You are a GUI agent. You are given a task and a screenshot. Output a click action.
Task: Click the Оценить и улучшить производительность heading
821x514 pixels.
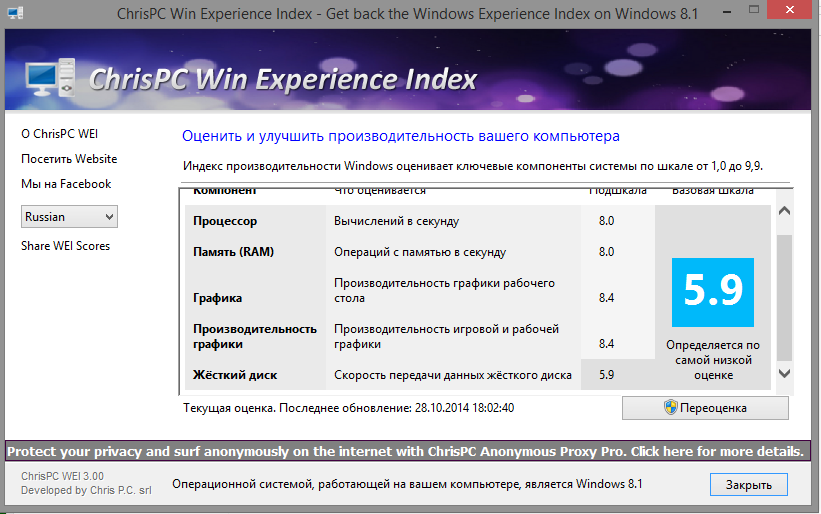click(401, 136)
